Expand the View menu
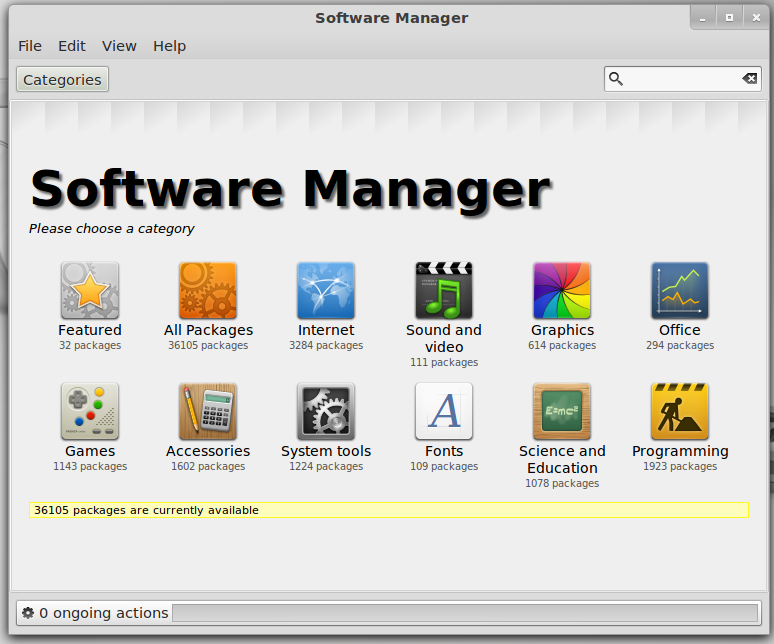Screen dimensions: 774x644 119,46
